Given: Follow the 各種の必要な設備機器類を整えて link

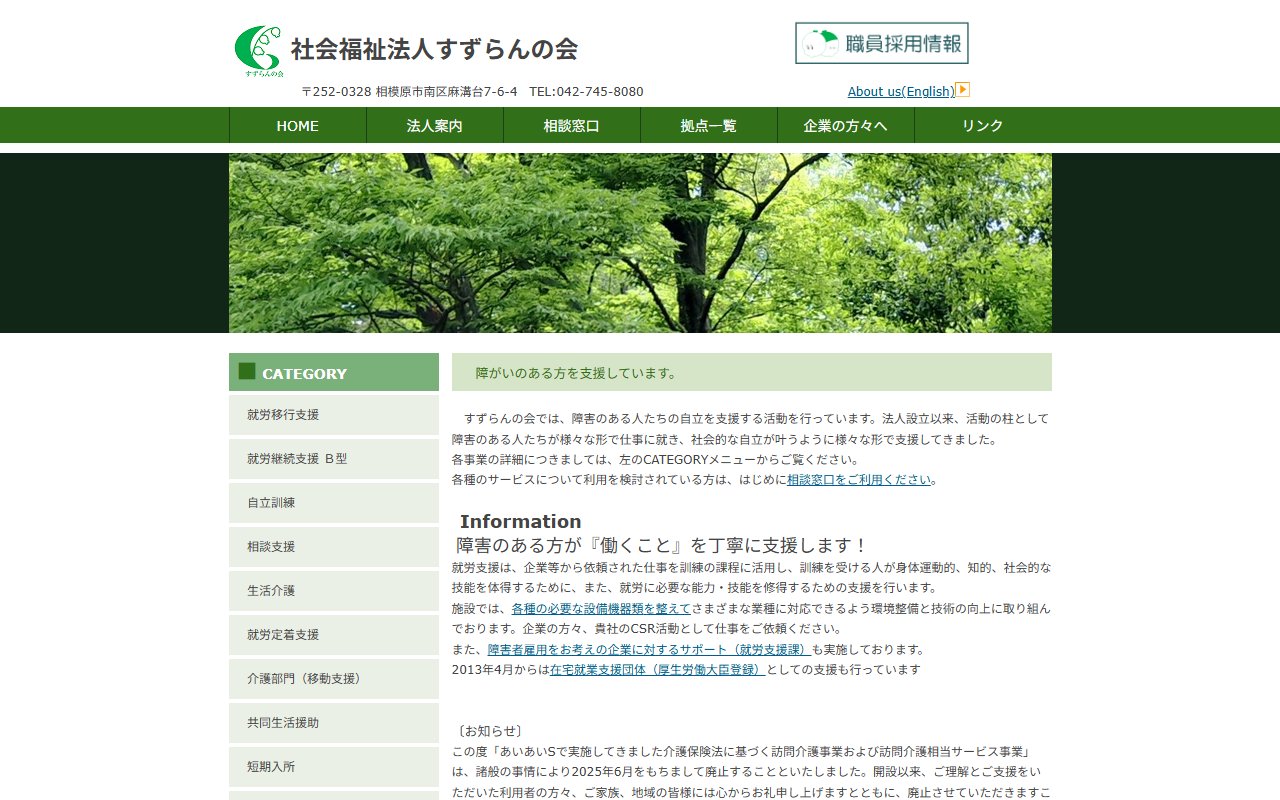Looking at the screenshot, I should click(x=601, y=608).
